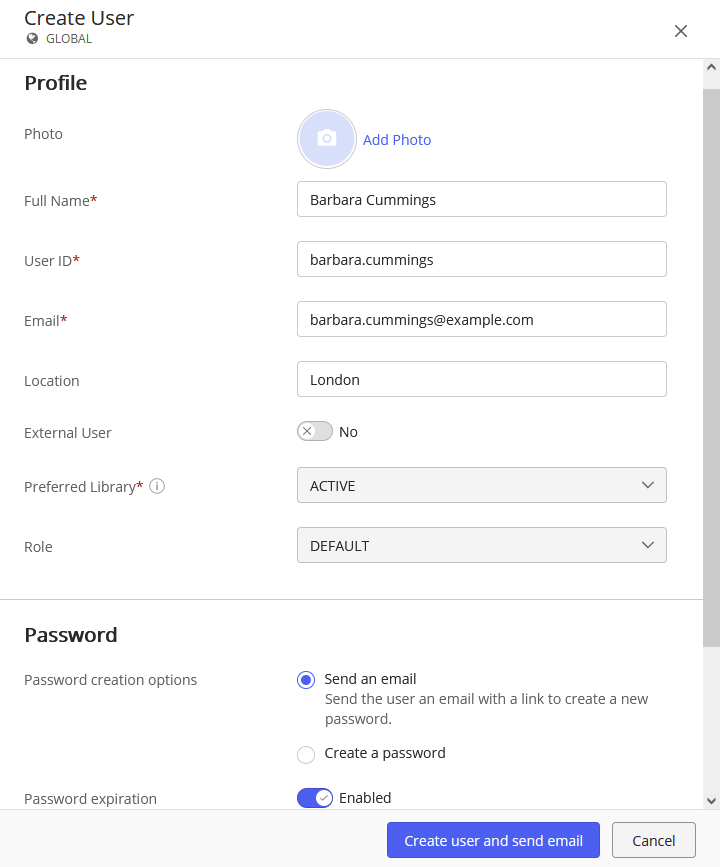Disable the Password expiration toggle
Image resolution: width=720 pixels, height=867 pixels.
coord(315,798)
